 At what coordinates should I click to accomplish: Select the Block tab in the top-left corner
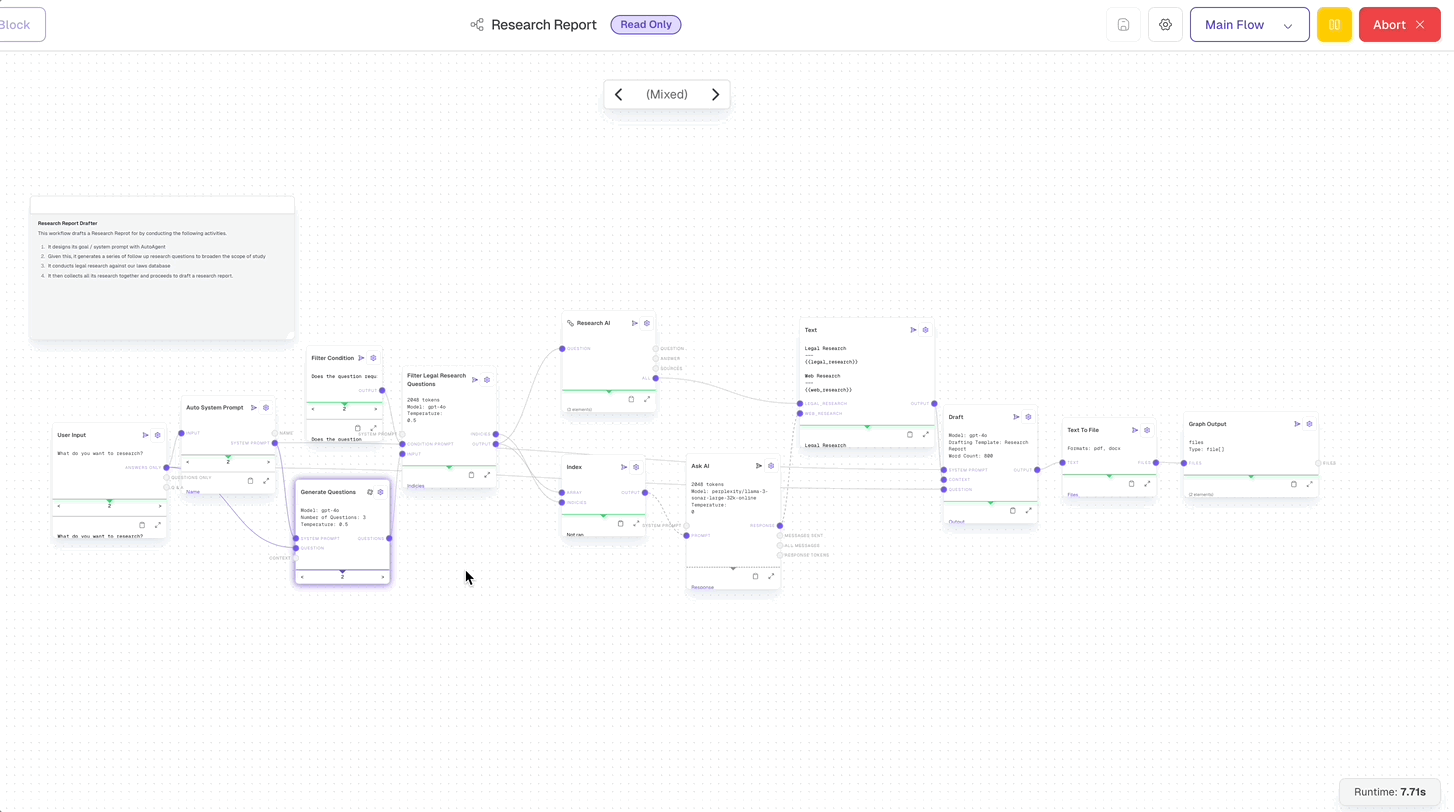14,24
